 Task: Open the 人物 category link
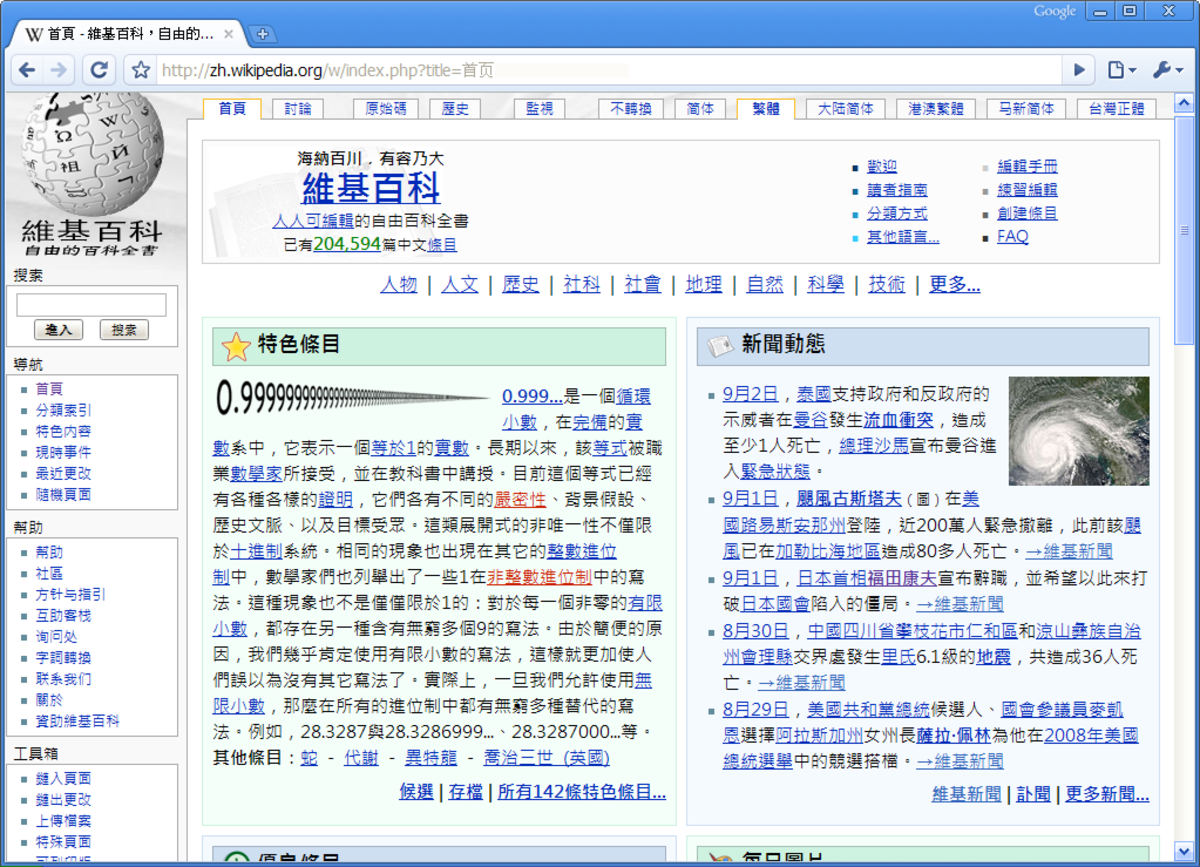pyautogui.click(x=398, y=285)
